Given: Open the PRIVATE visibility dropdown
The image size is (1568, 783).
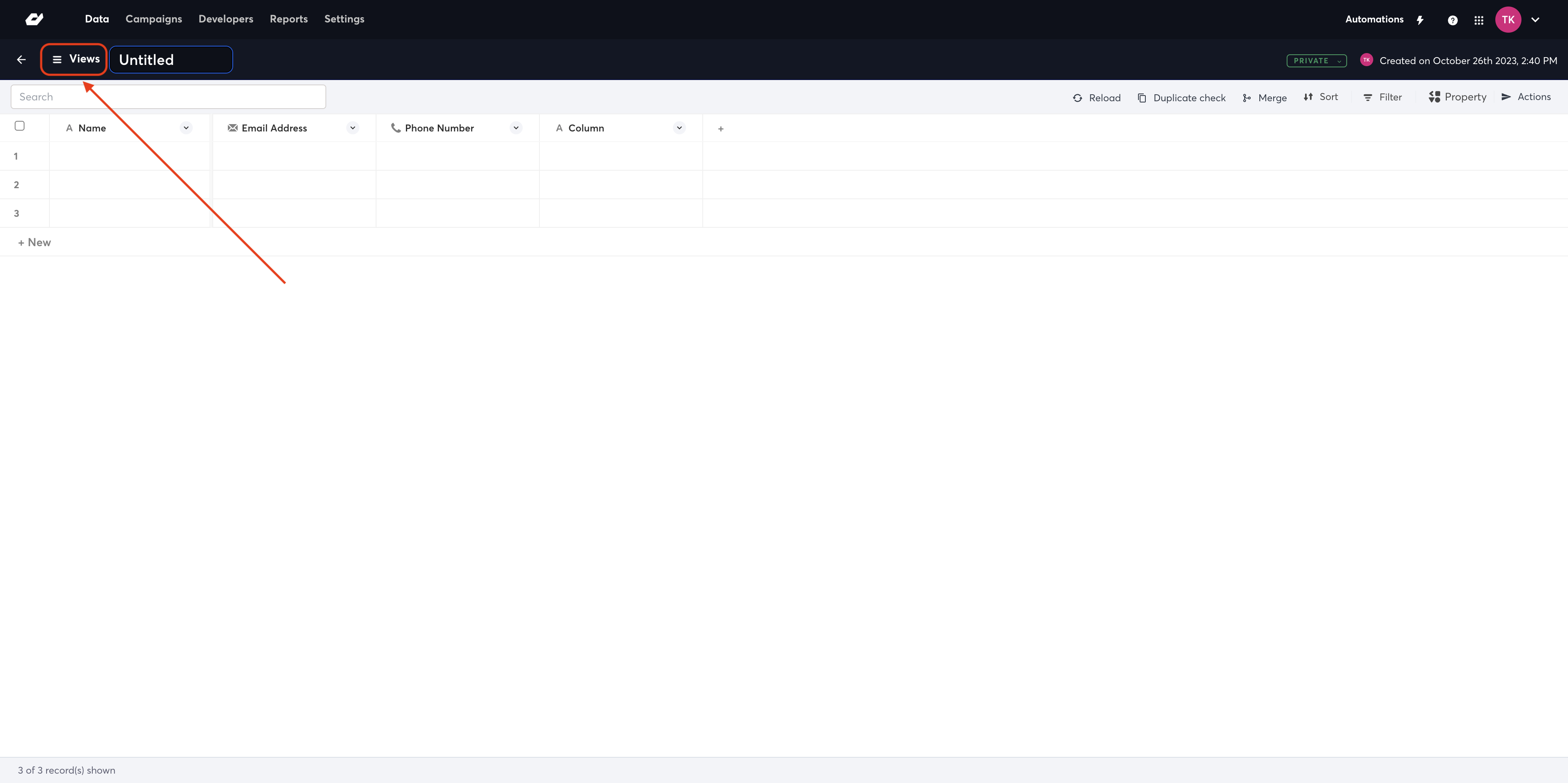Looking at the screenshot, I should (1316, 61).
